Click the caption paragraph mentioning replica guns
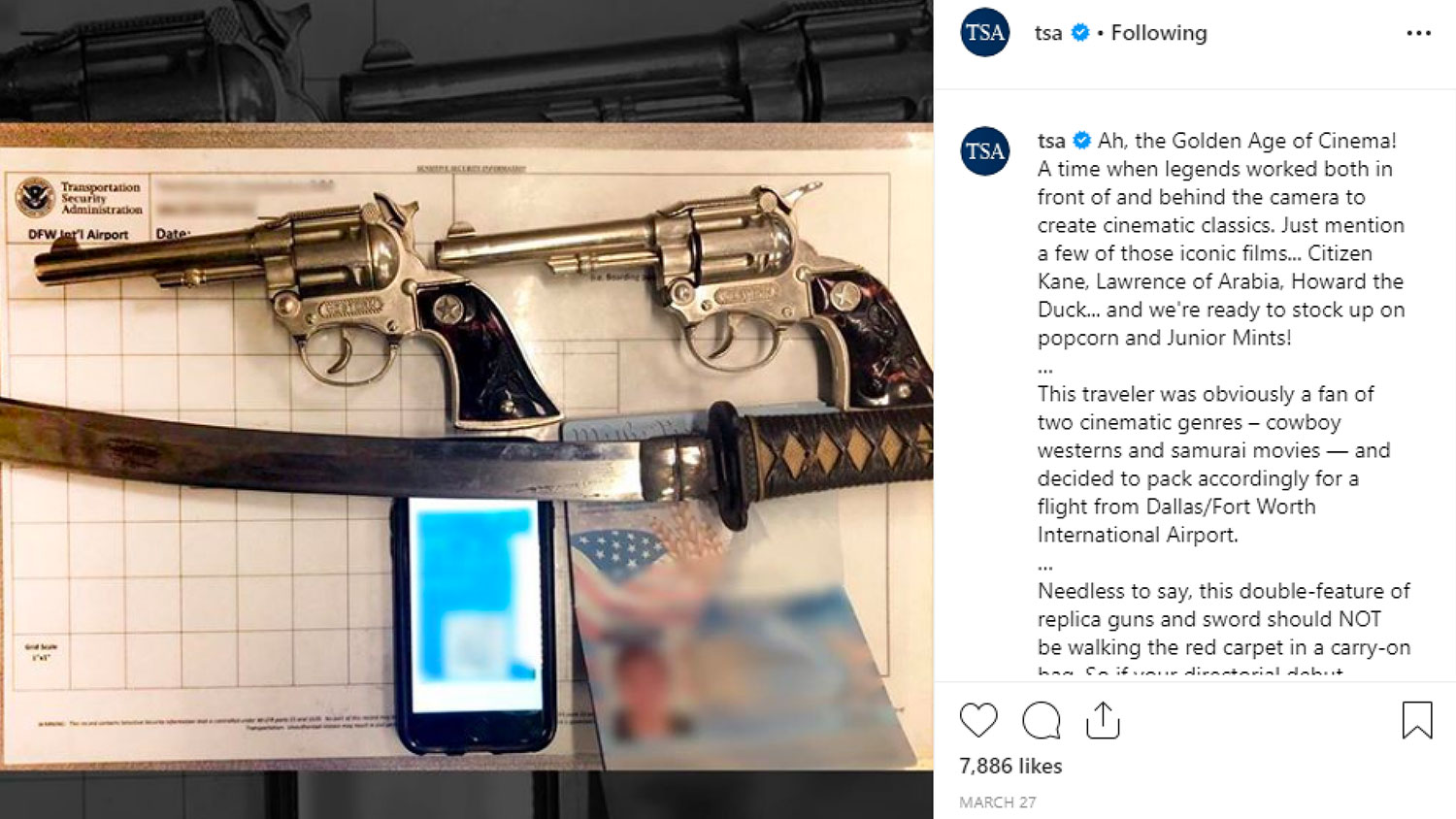The width and height of the screenshot is (1456, 819). click(1224, 631)
